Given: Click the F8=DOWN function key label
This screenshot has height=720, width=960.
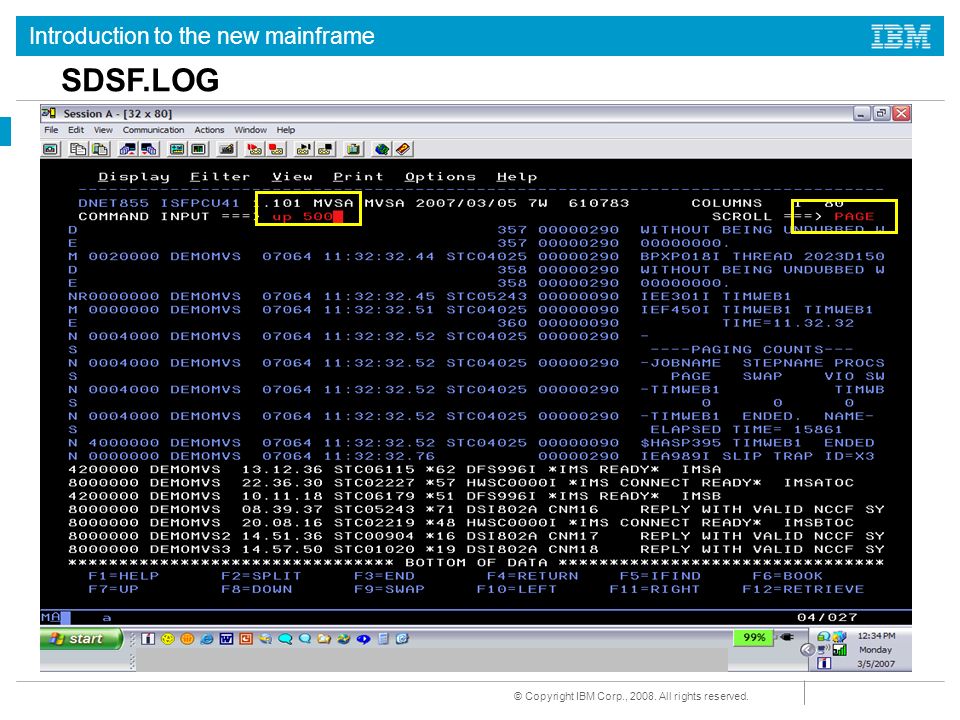Looking at the screenshot, I should point(257,590).
